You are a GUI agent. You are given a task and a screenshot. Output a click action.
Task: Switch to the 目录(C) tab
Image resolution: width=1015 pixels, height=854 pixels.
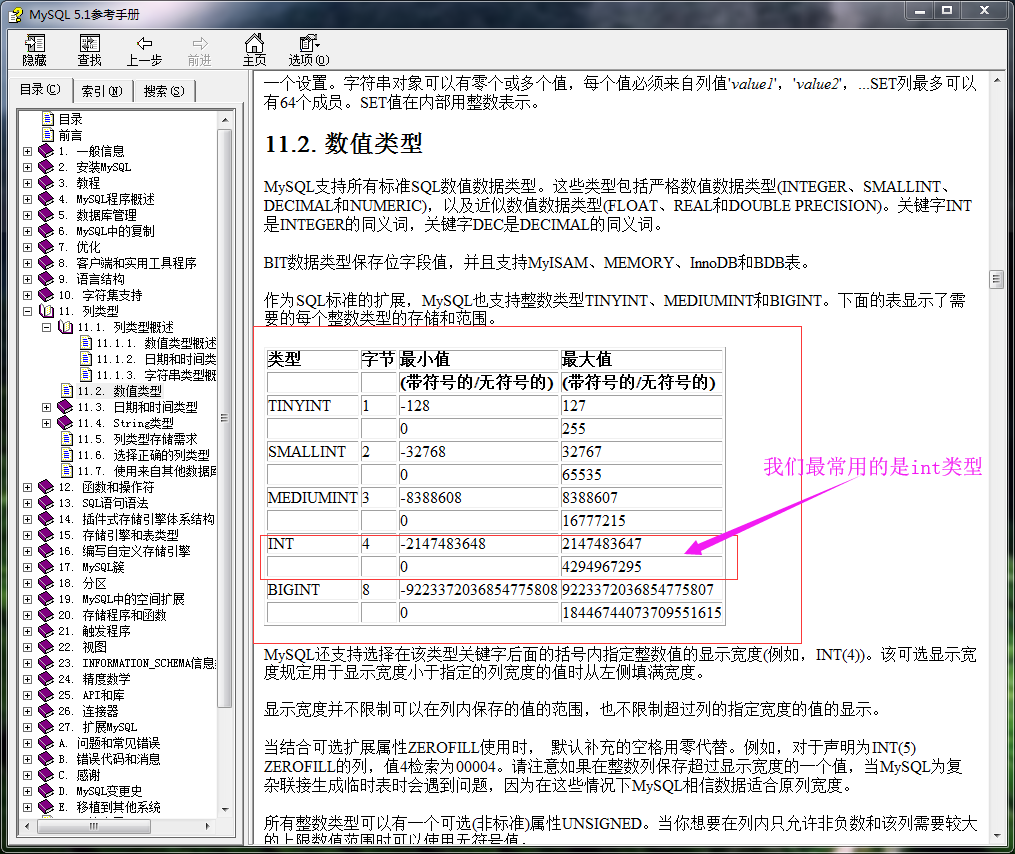click(40, 89)
